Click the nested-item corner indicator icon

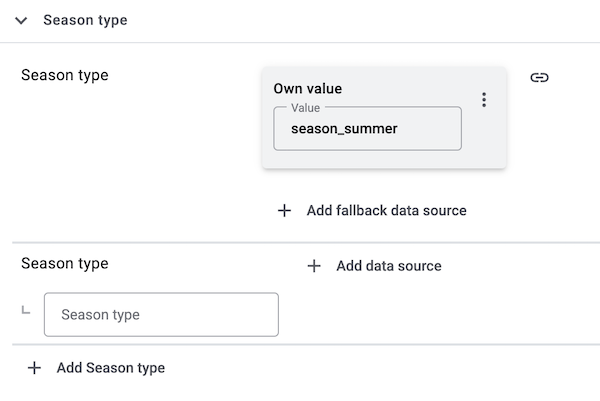(x=26, y=311)
